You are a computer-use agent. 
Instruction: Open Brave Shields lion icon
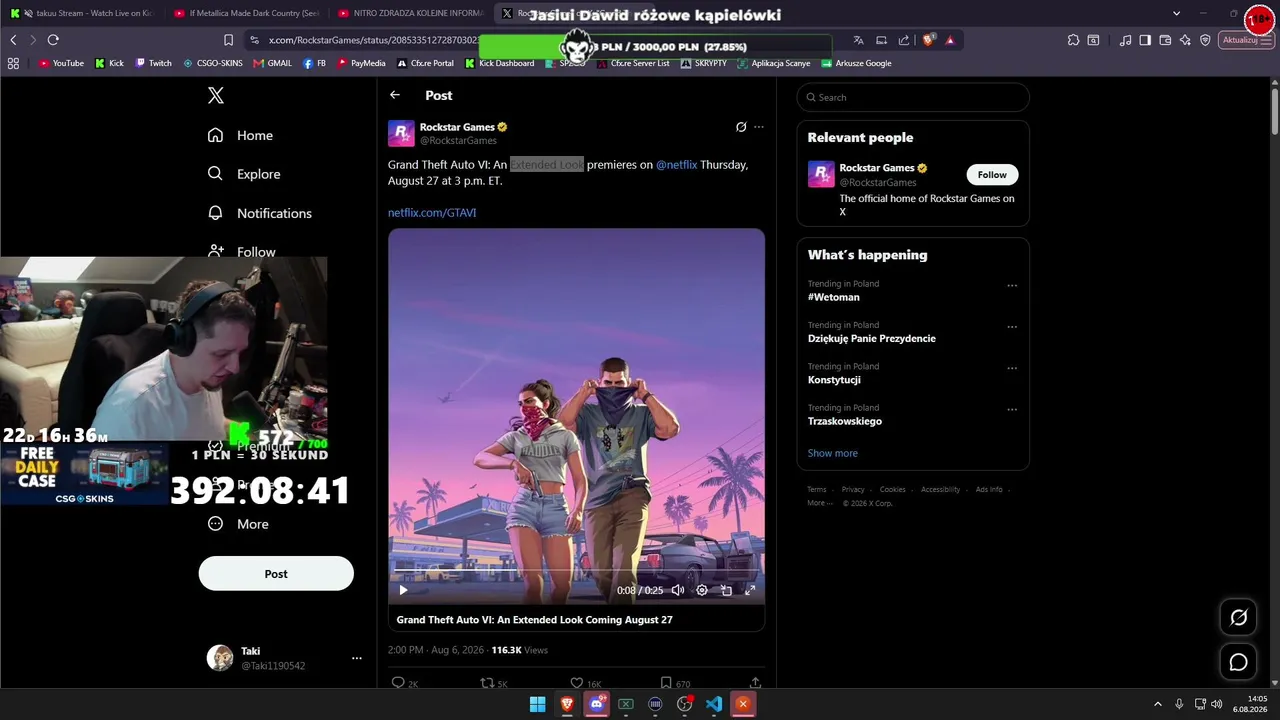[929, 40]
